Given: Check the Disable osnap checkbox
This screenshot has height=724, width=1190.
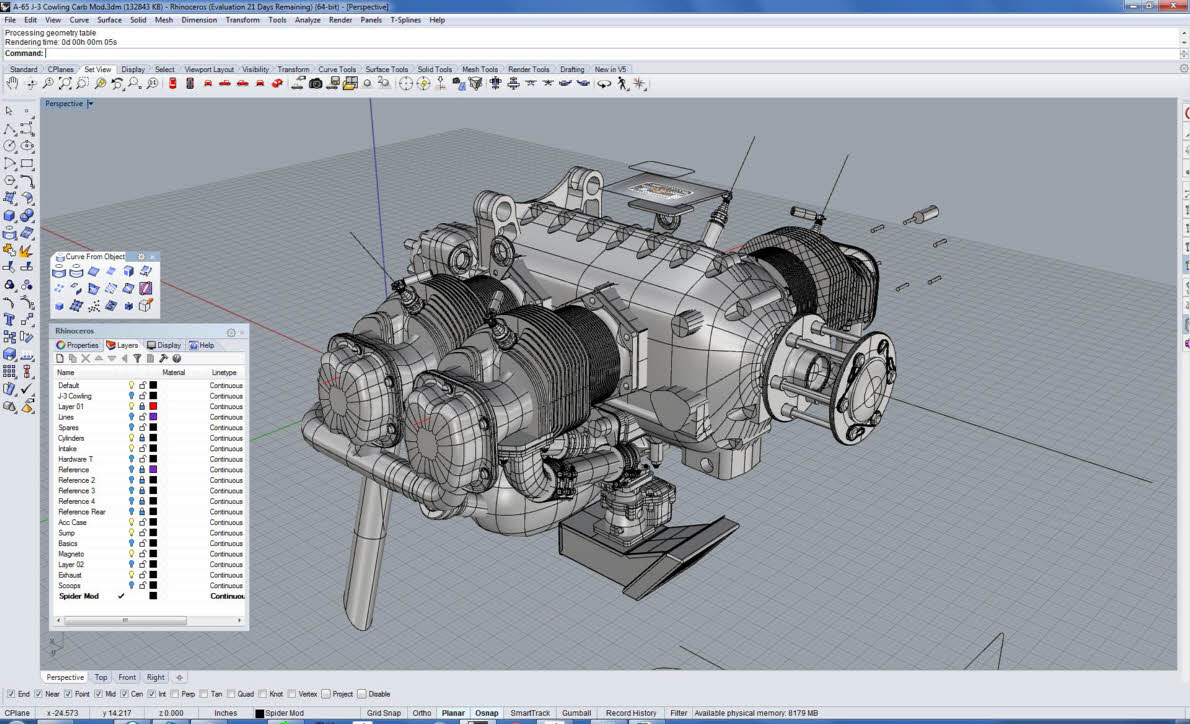Looking at the screenshot, I should click(361, 694).
